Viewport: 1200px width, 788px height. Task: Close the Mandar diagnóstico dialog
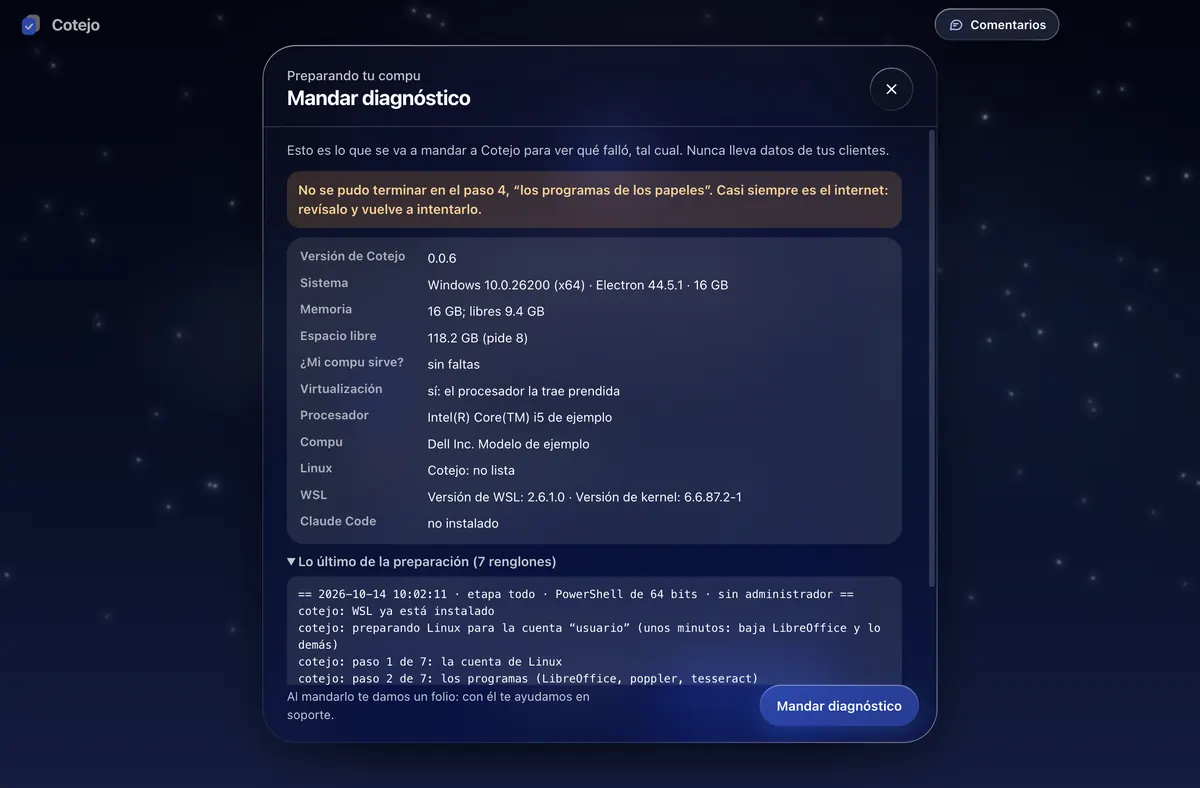pyautogui.click(x=891, y=89)
